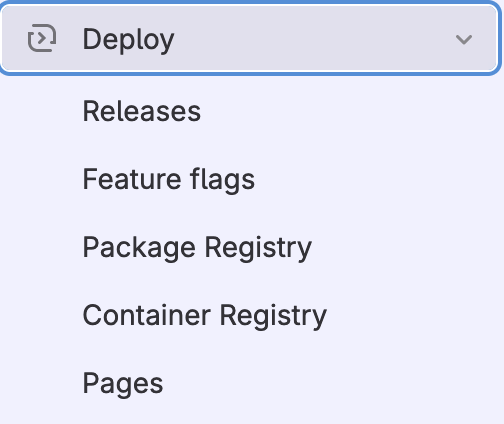504x424 pixels.
Task: Open the Container Registry
Action: pos(205,316)
